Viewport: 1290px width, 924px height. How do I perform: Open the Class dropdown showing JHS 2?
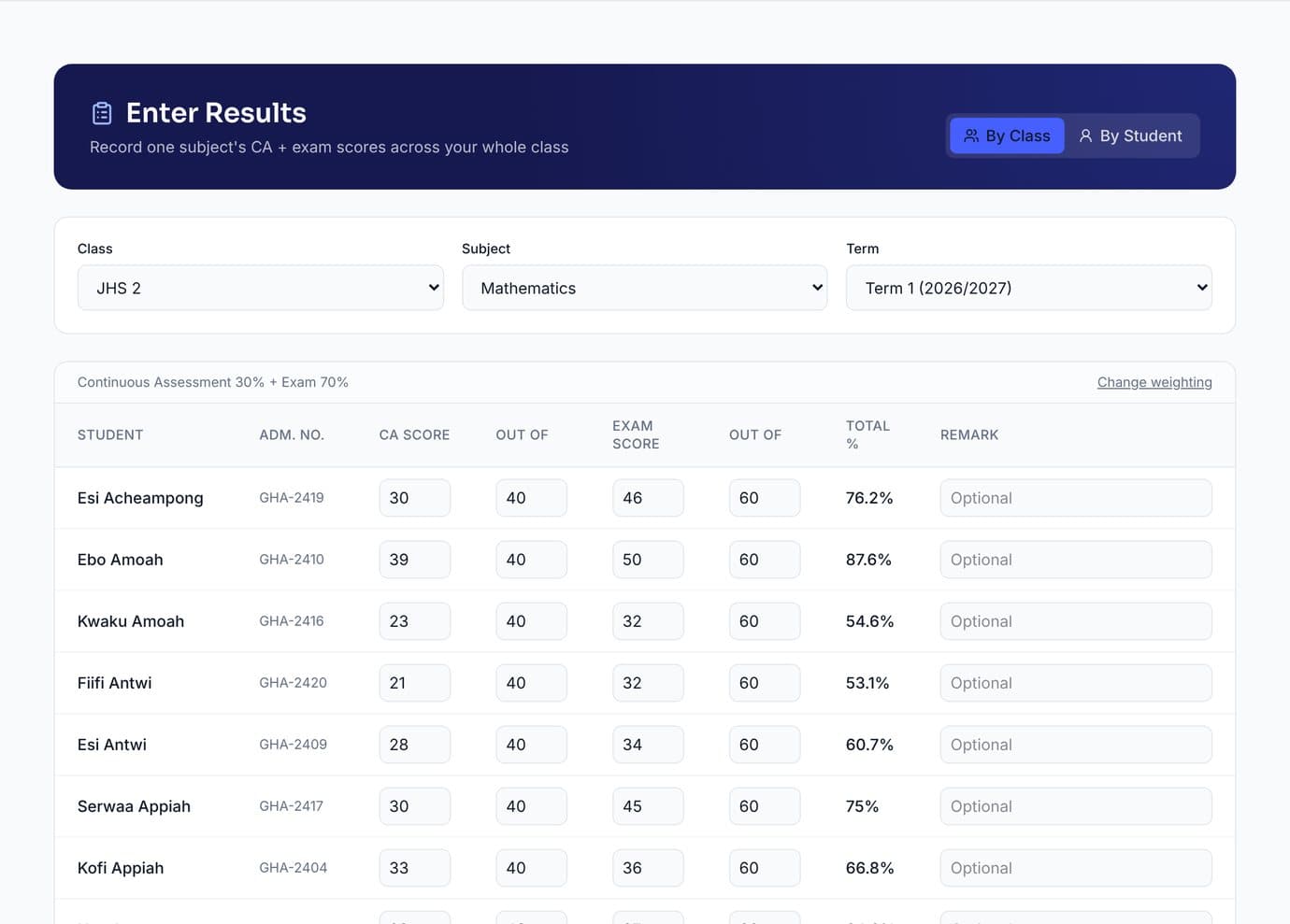click(x=260, y=288)
